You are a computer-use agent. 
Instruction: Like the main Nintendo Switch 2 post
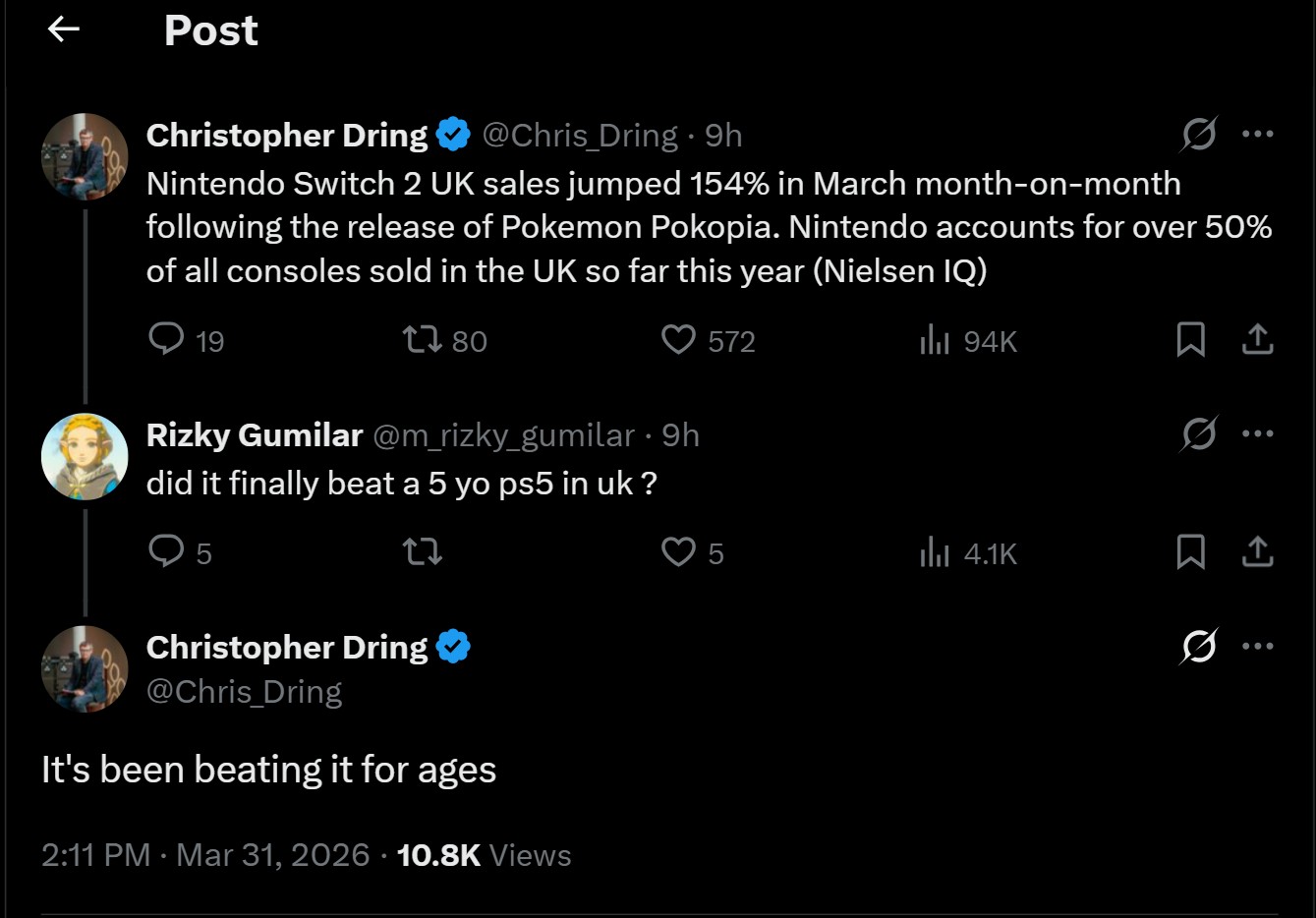[x=678, y=340]
